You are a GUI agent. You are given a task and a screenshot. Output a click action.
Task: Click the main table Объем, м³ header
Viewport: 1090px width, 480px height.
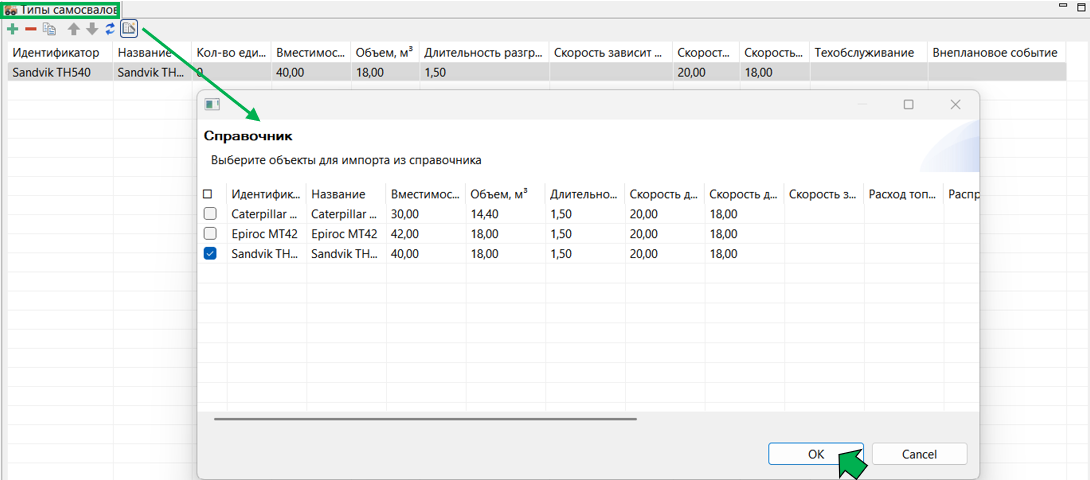click(x=385, y=52)
